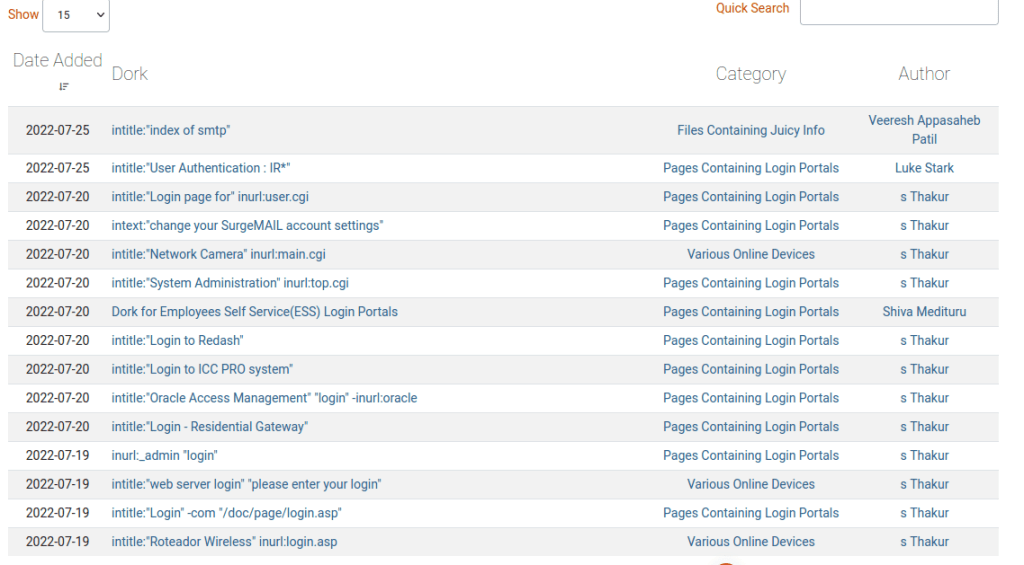Screen dimensions: 1024x565
Task: Open the Show entries dropdown
Action: [x=76, y=15]
